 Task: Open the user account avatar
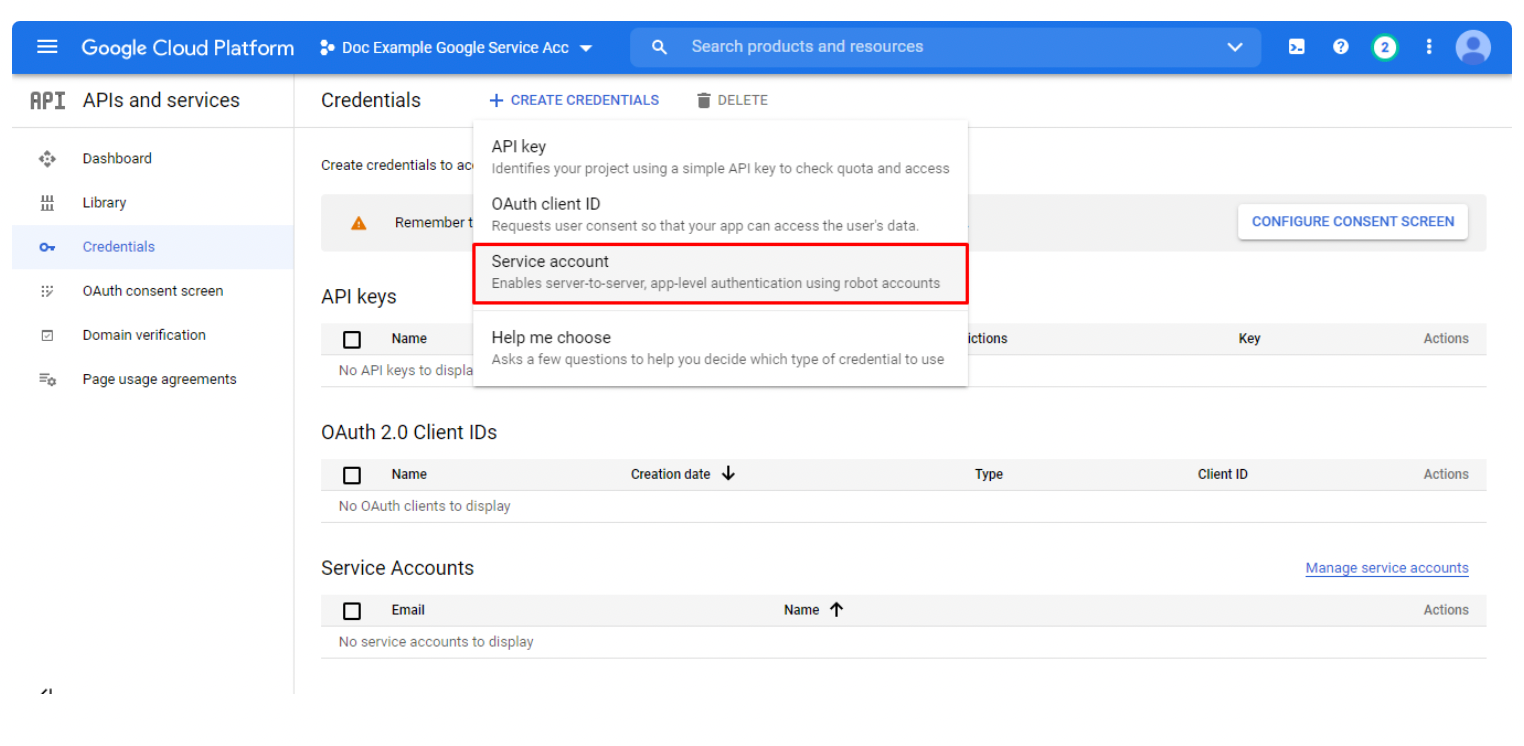1473,47
